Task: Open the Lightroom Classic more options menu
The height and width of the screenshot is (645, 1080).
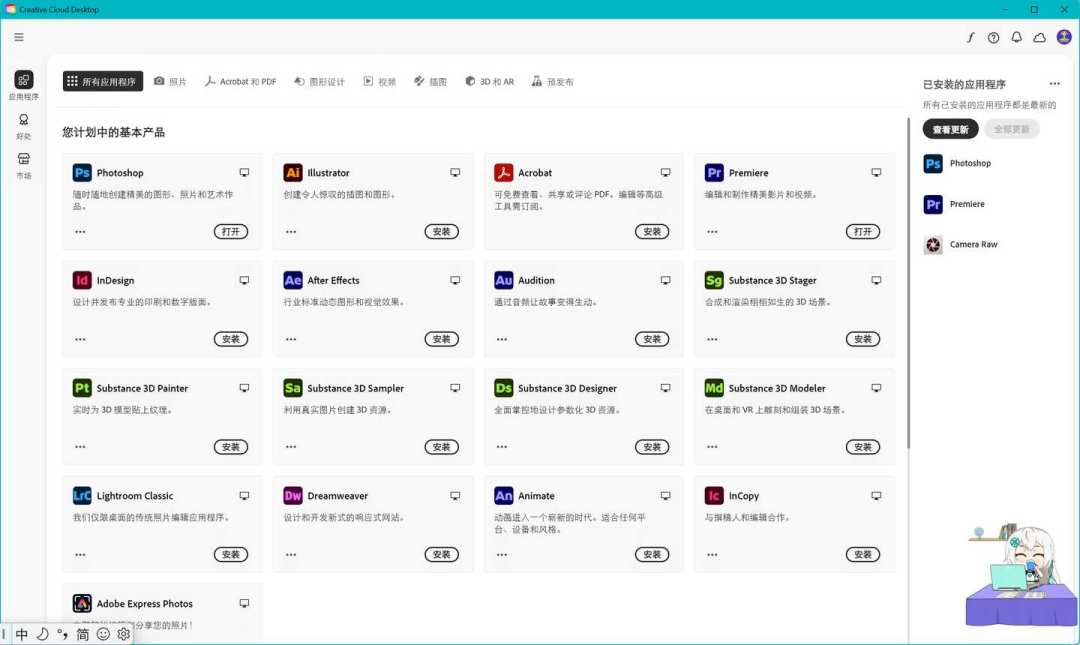Action: click(x=81, y=555)
